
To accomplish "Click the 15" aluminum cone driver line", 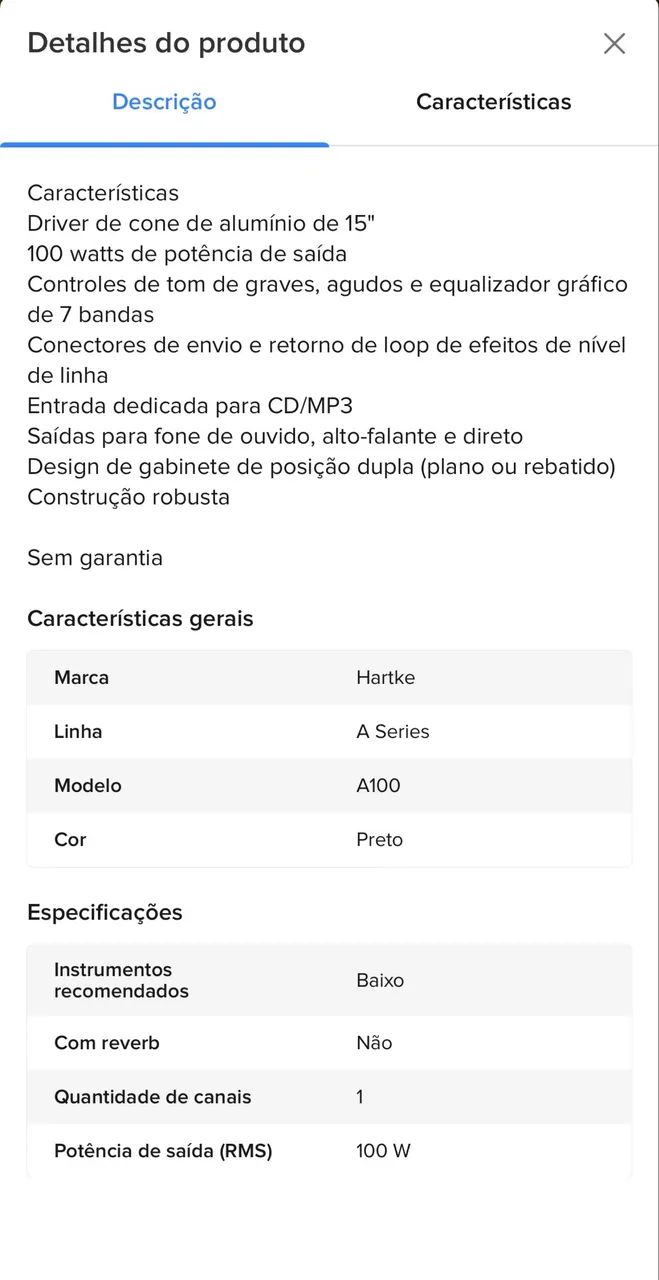I will tap(201, 223).
